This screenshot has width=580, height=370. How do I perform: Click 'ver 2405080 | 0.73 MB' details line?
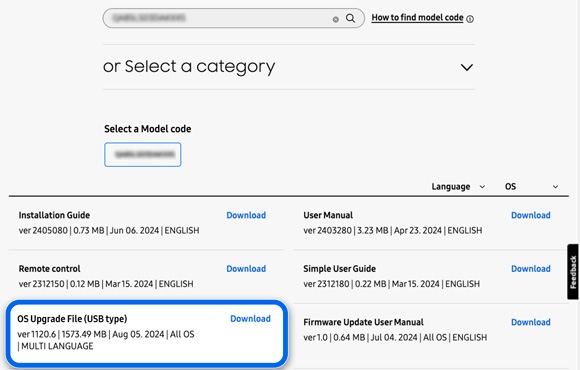click(109, 231)
